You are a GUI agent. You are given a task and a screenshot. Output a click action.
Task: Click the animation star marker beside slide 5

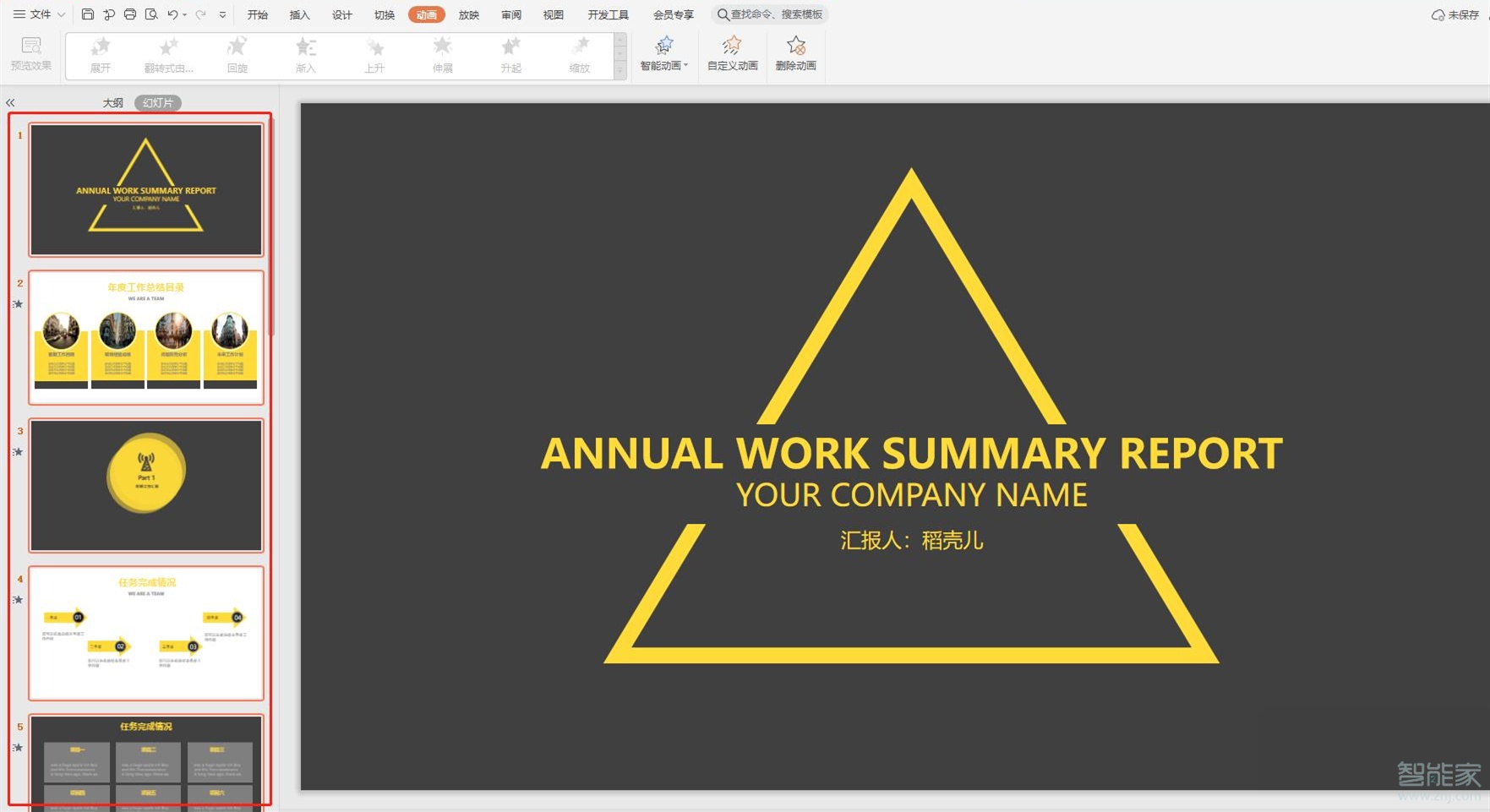click(x=18, y=748)
